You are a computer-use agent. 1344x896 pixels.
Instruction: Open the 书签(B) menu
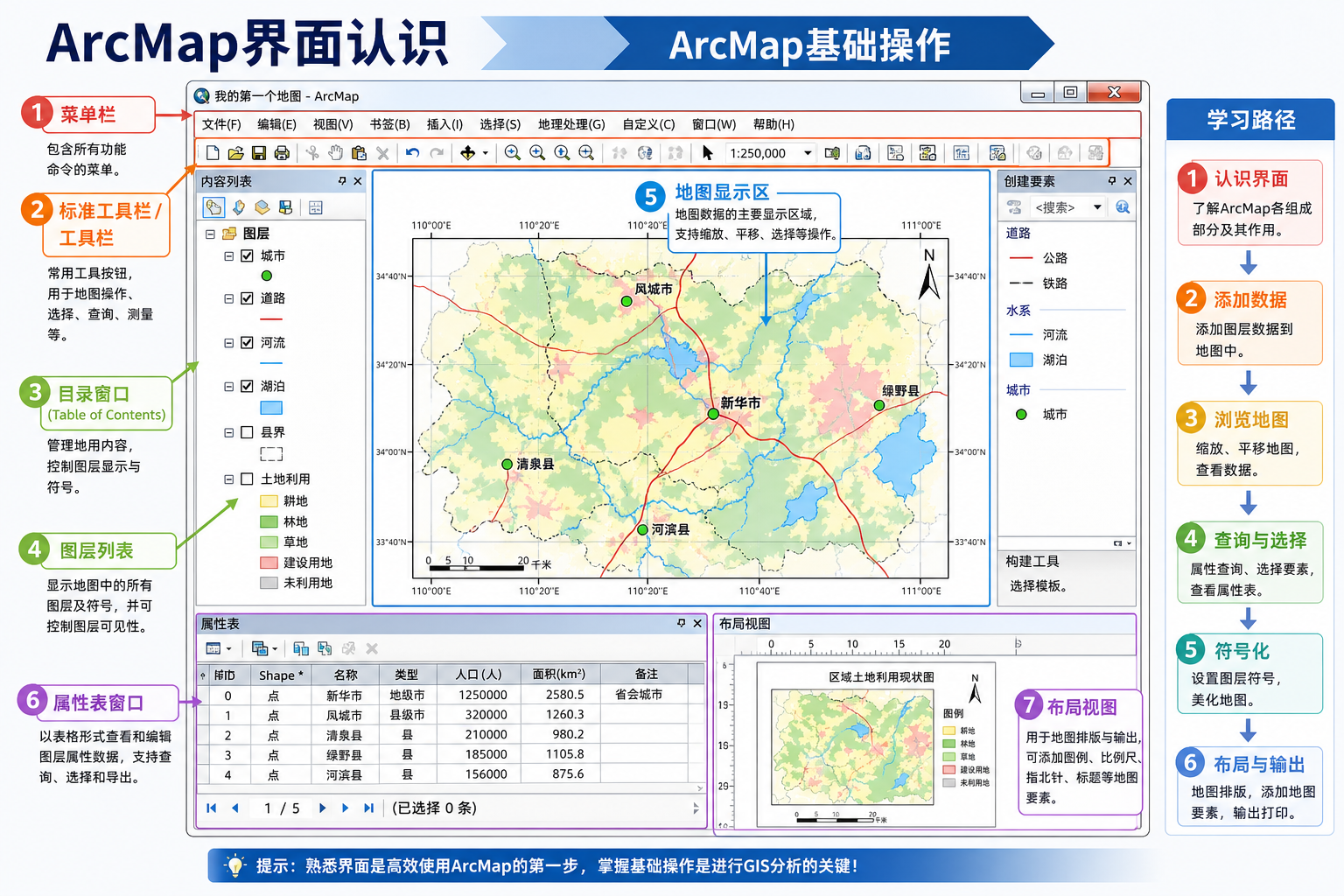click(x=389, y=124)
